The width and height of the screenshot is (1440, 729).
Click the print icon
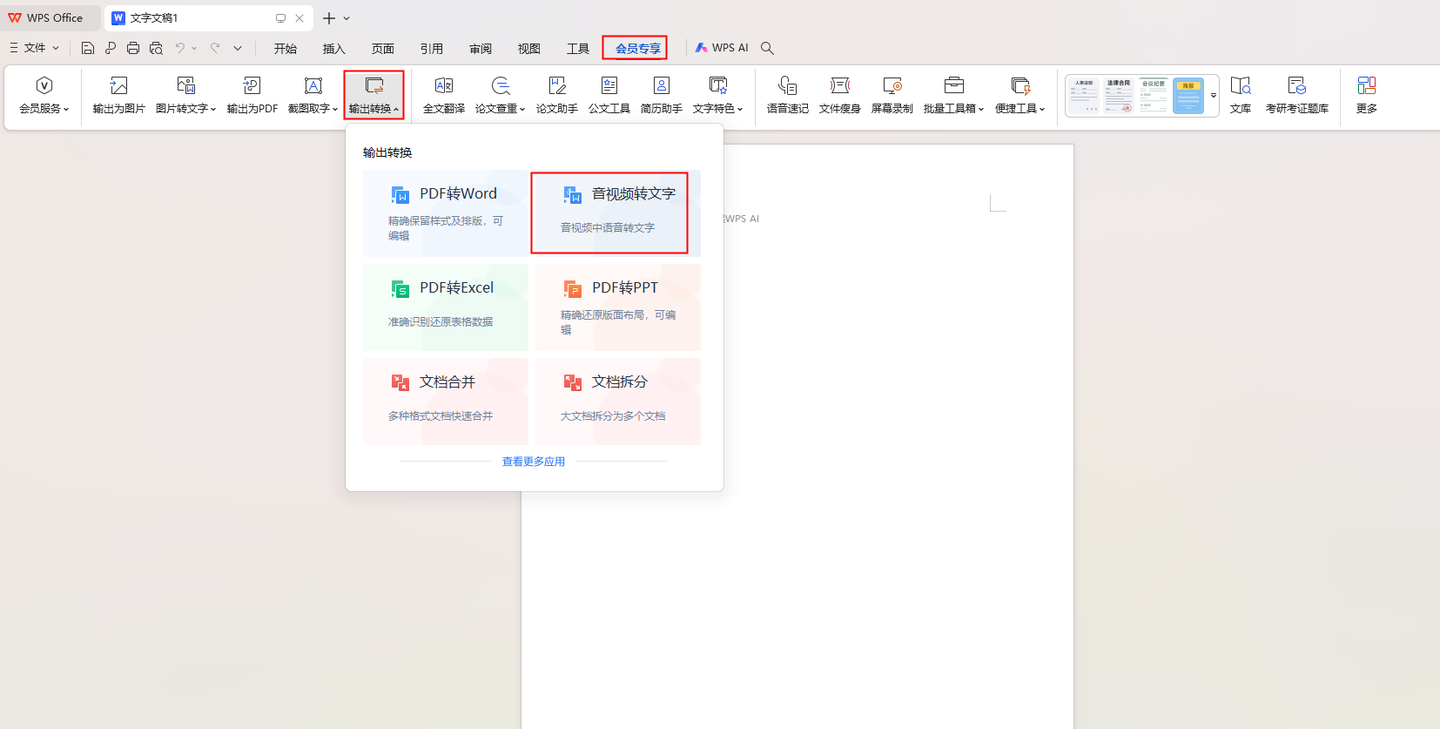point(133,48)
